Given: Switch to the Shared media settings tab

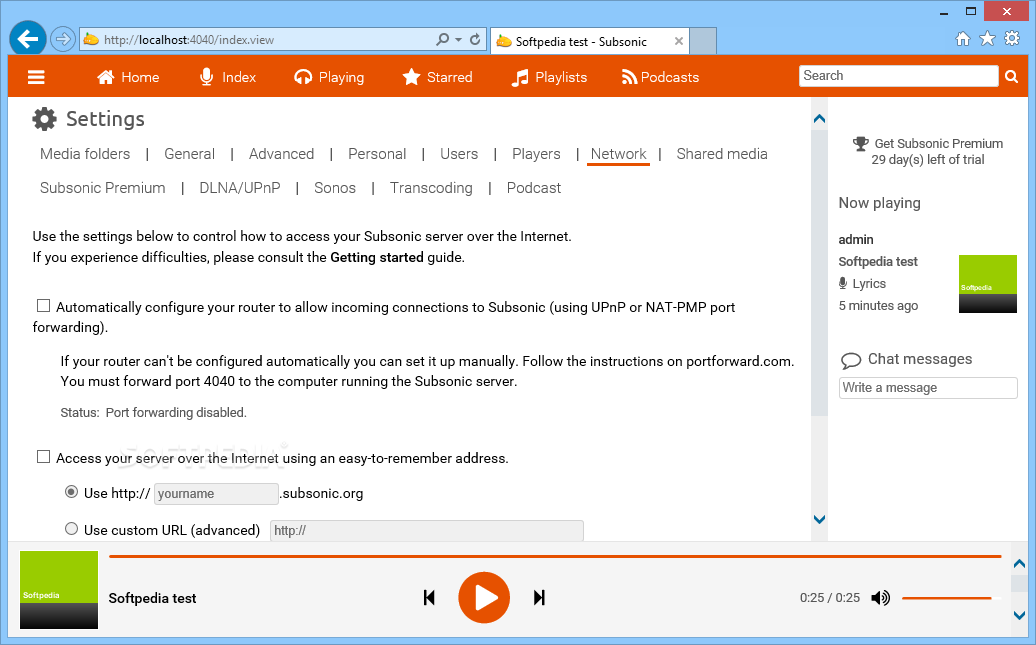Looking at the screenshot, I should (x=722, y=154).
